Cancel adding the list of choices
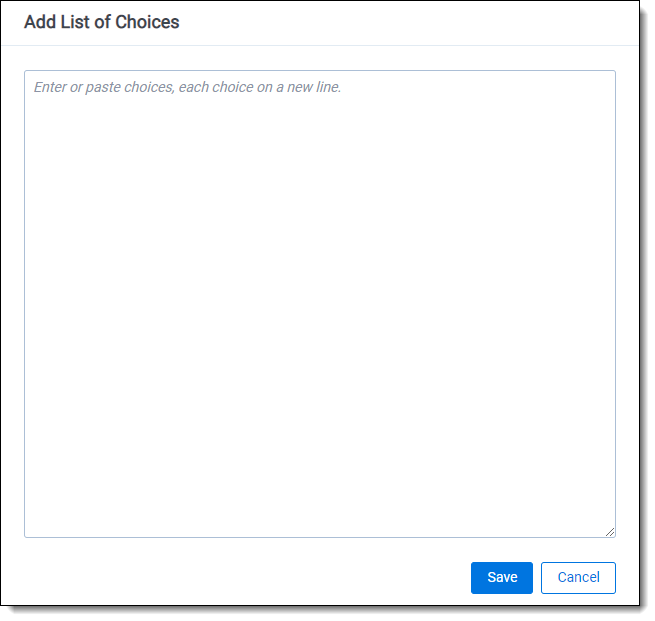This screenshot has height=621, width=655. pos(578,577)
